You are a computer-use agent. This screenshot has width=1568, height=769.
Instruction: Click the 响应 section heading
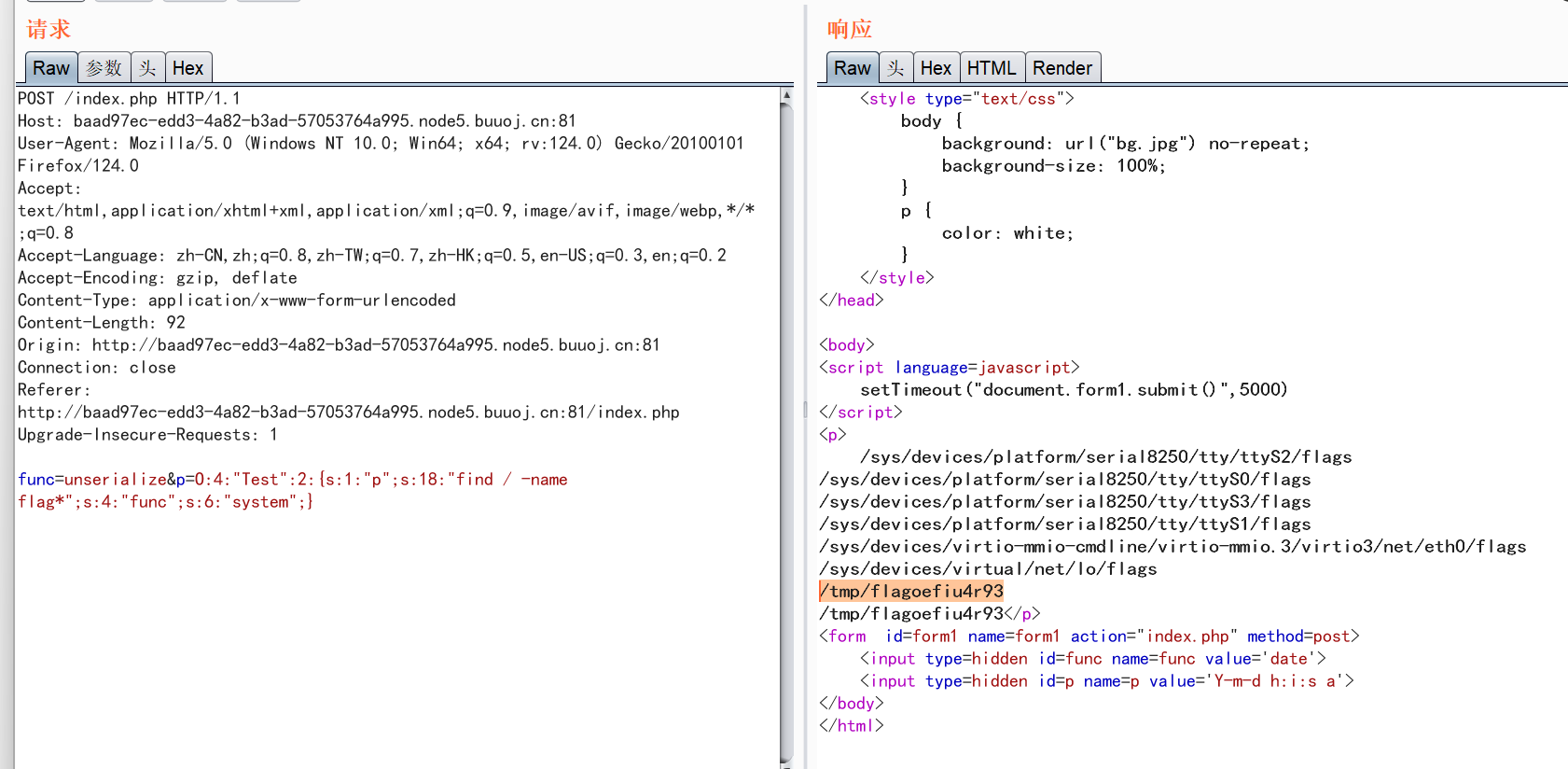[x=850, y=29]
